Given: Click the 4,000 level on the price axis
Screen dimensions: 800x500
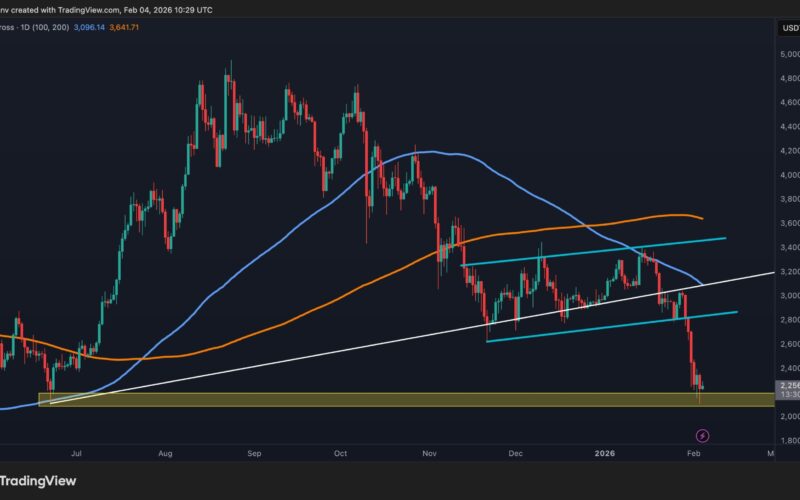Looking at the screenshot, I should [x=787, y=175].
